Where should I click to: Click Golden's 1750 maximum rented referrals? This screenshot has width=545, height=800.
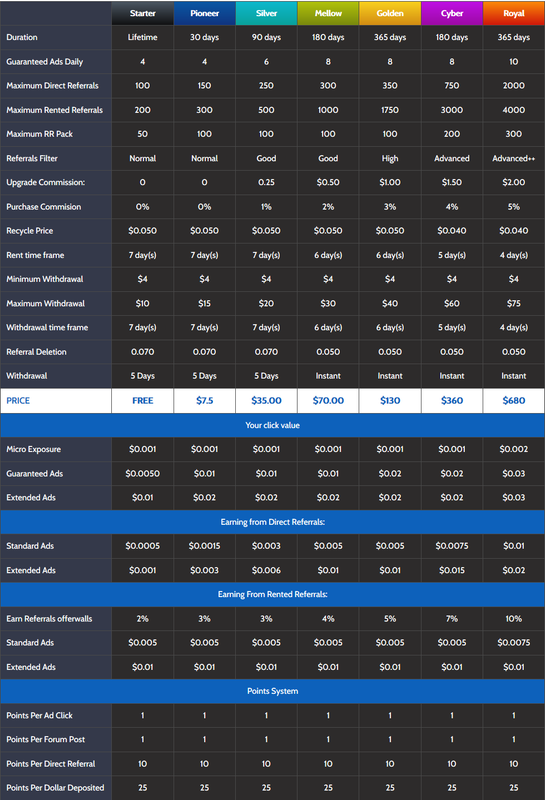click(390, 110)
